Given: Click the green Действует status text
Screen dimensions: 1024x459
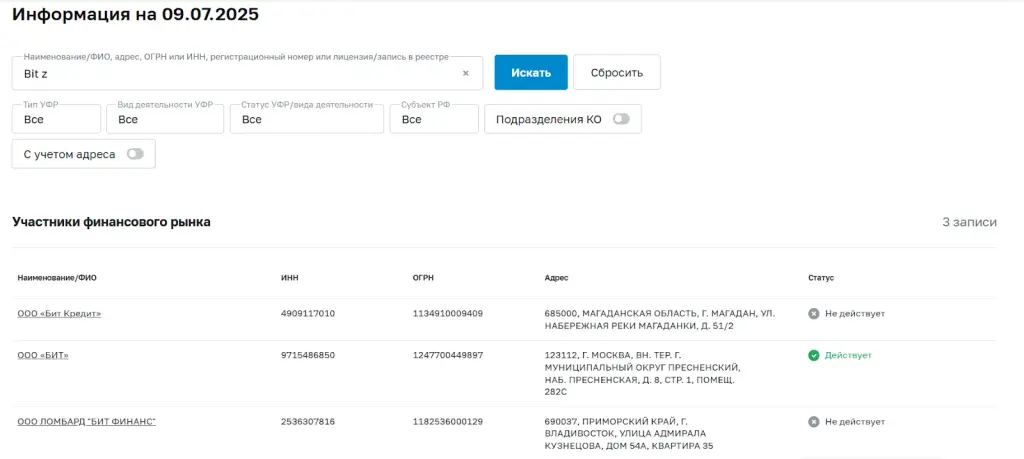Looking at the screenshot, I should 848,355.
